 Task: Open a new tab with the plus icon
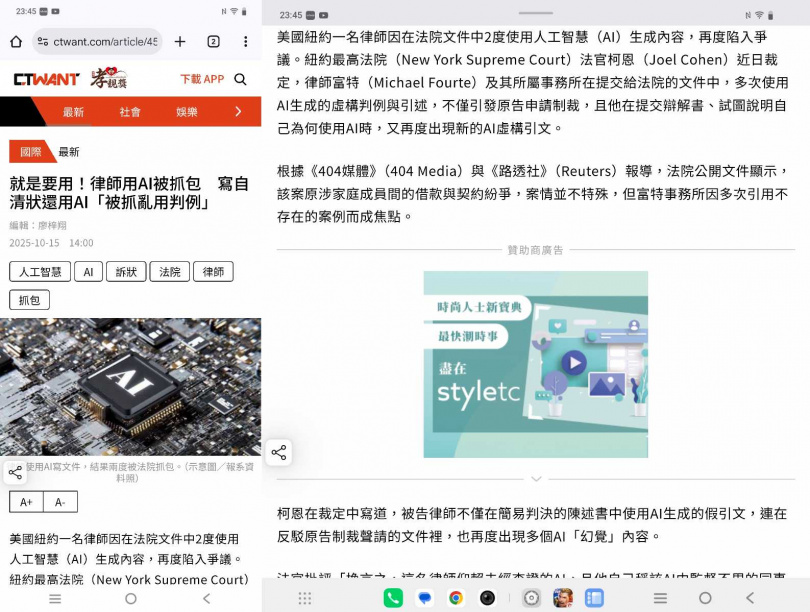[x=180, y=41]
